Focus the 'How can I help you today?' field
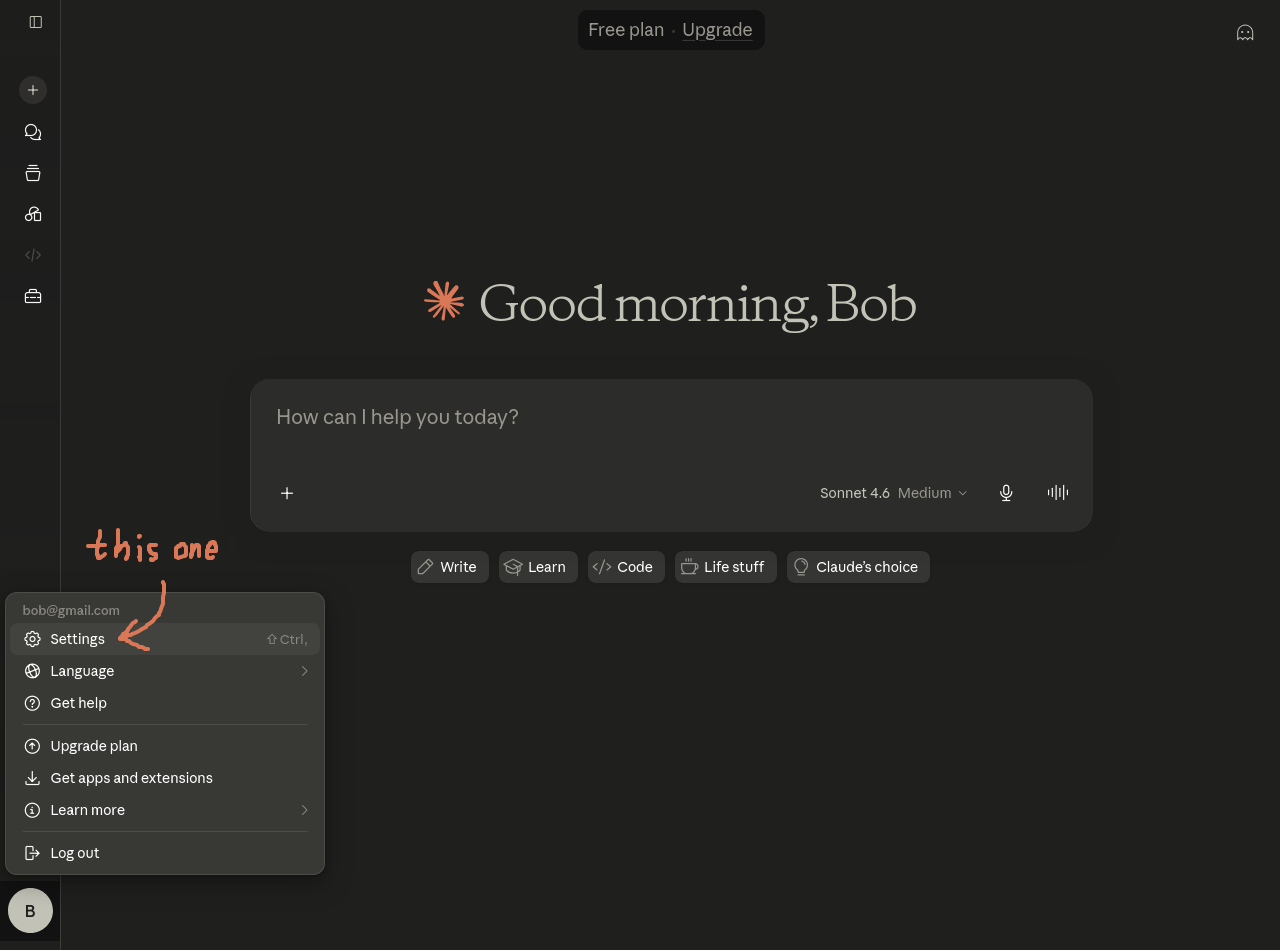Viewport: 1280px width, 951px height. click(x=671, y=417)
